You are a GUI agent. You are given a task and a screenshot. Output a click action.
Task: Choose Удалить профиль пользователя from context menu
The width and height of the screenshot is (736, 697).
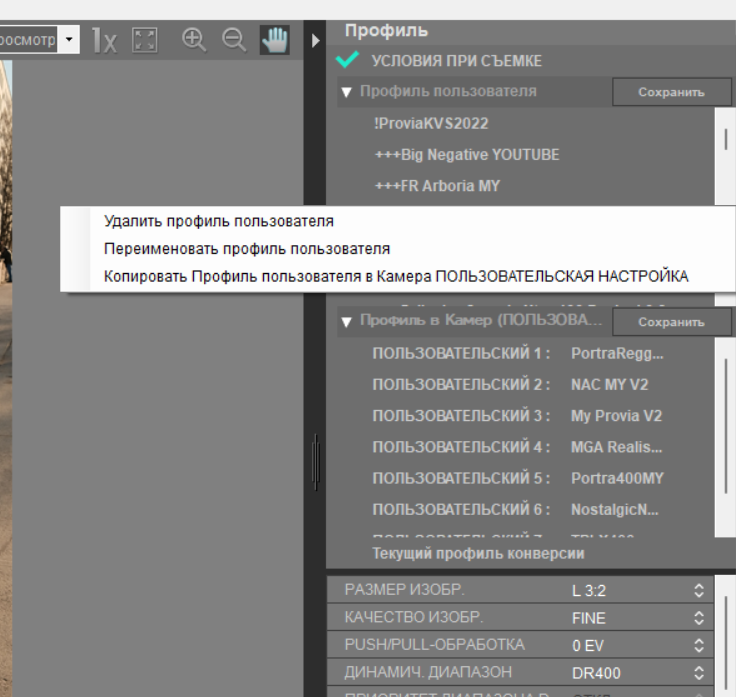(x=219, y=221)
